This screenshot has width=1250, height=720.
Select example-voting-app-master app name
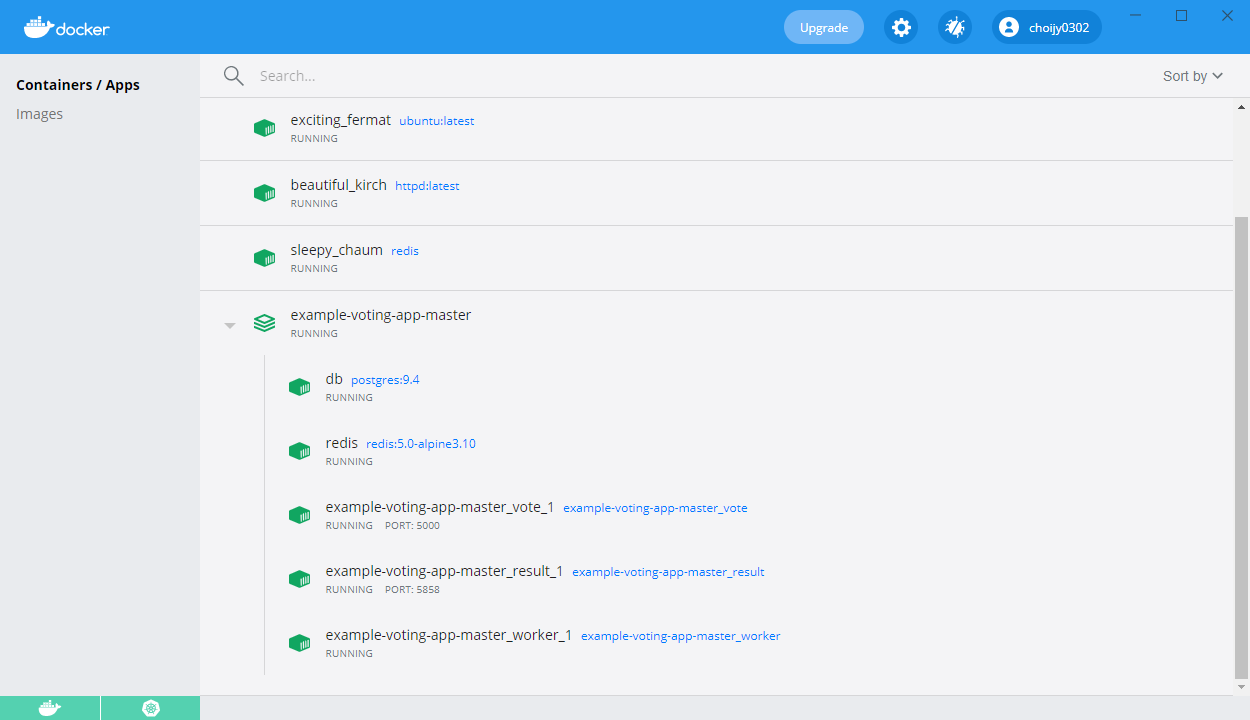[381, 315]
